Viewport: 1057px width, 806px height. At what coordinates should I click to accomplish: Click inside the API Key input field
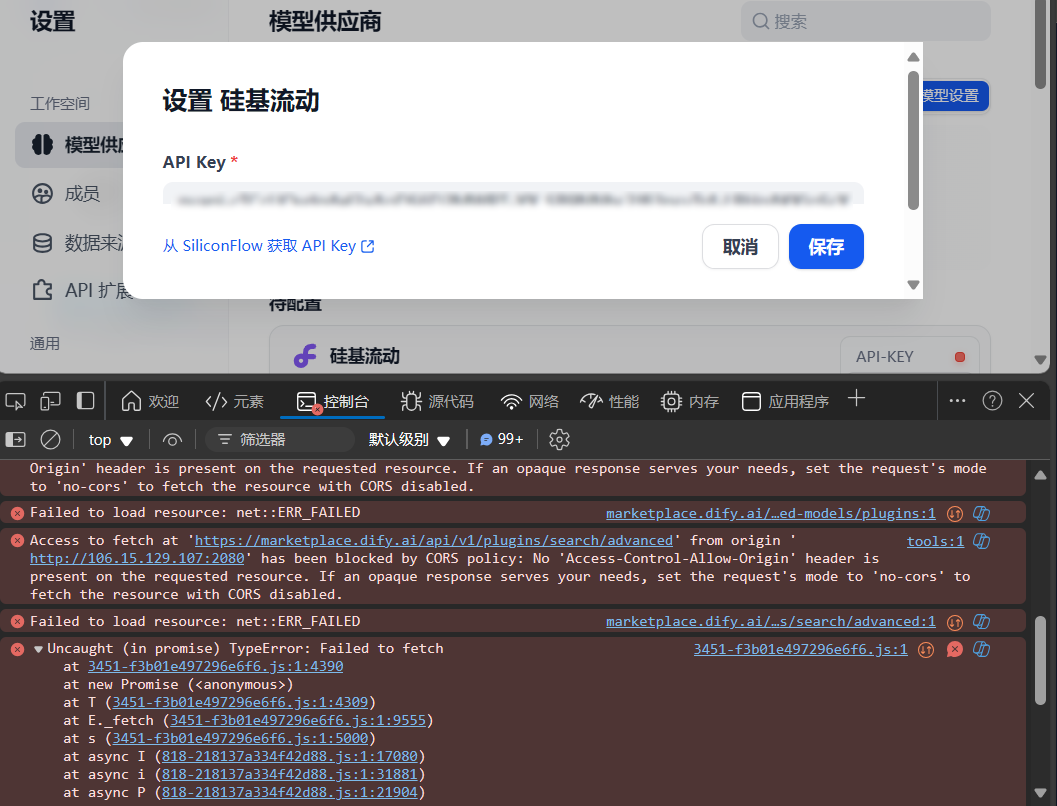pos(513,195)
